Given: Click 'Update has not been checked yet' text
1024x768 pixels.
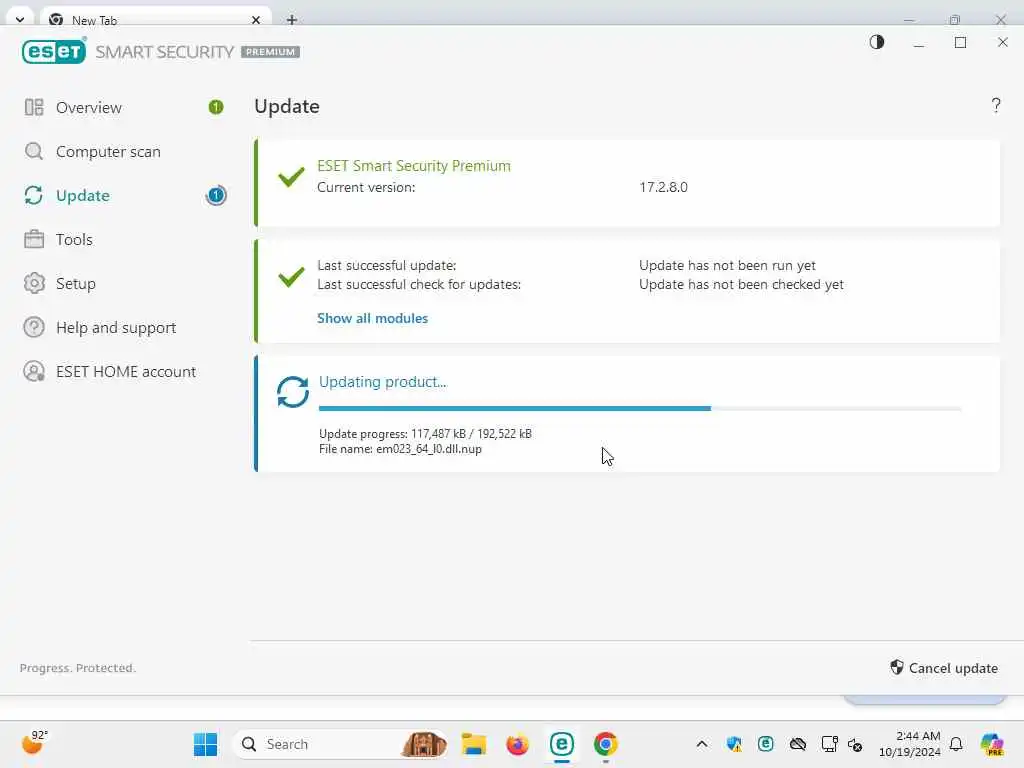Looking at the screenshot, I should click(741, 285).
